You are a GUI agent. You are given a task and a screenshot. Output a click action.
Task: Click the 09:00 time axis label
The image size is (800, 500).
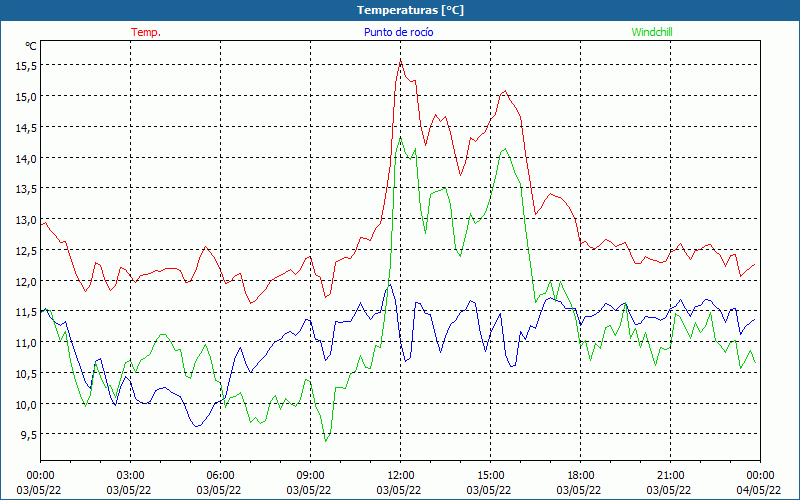pyautogui.click(x=311, y=476)
